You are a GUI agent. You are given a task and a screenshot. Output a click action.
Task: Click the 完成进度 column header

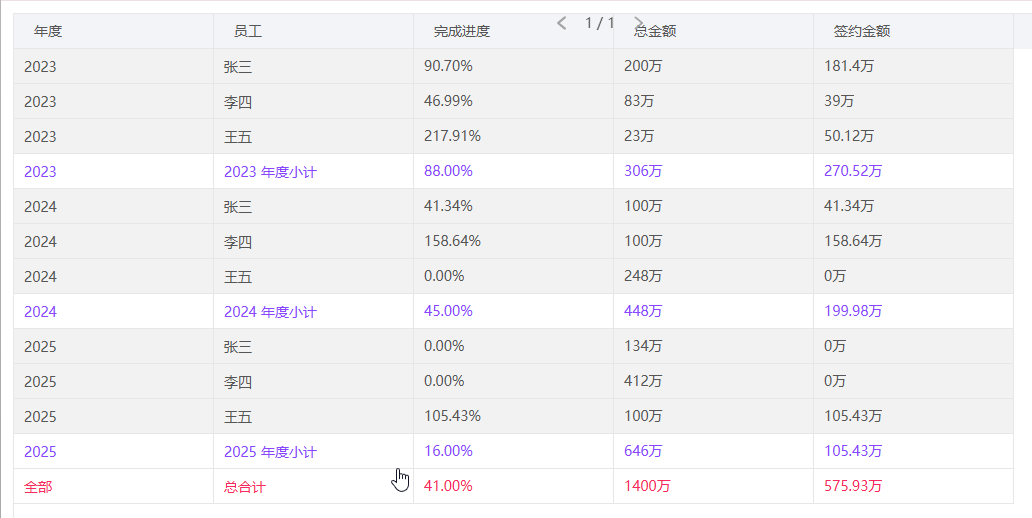(x=461, y=31)
